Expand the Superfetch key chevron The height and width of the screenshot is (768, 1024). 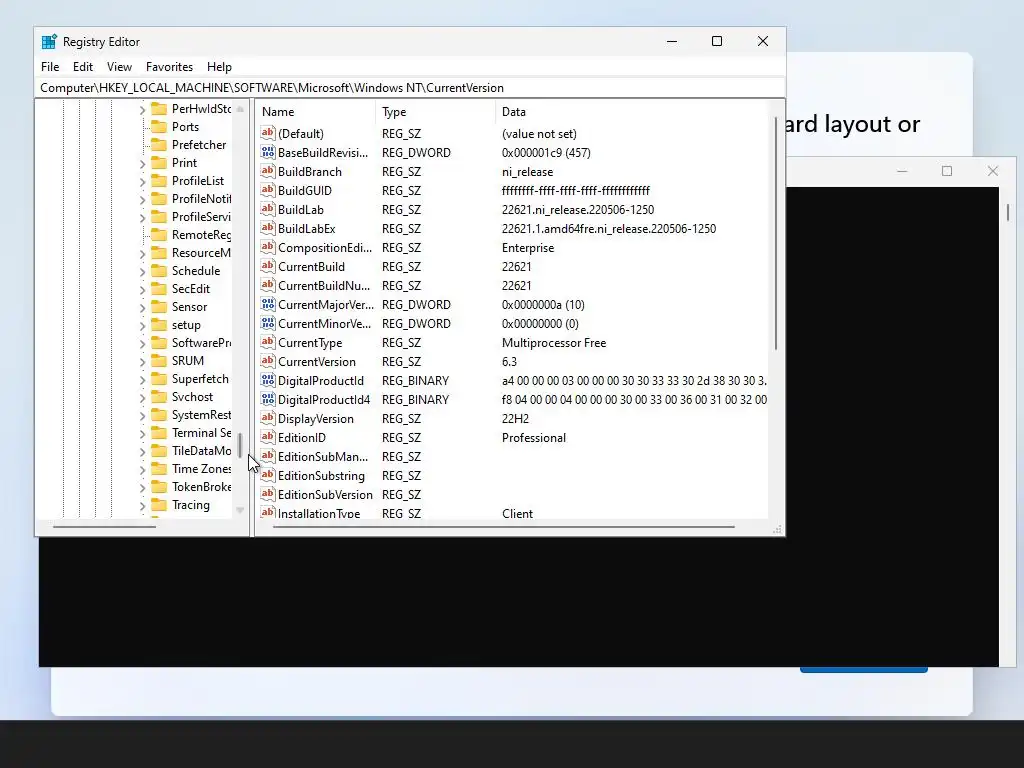pos(142,379)
